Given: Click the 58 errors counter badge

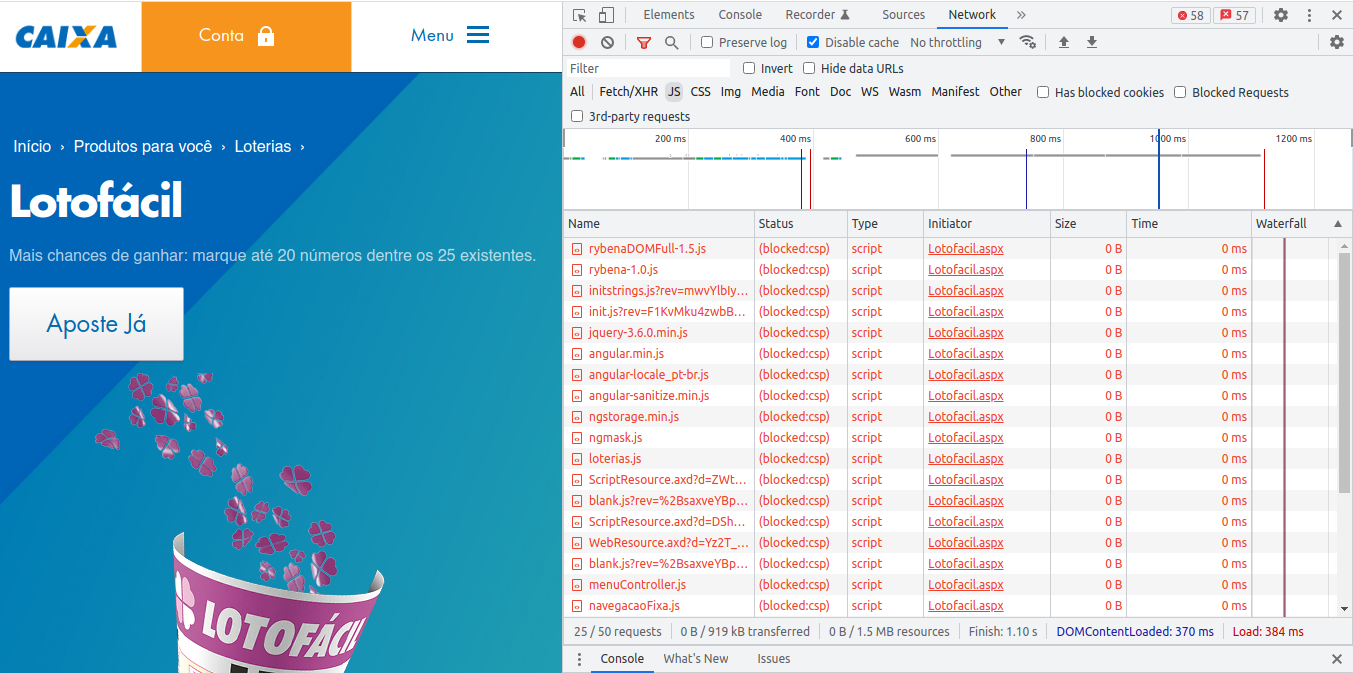Looking at the screenshot, I should 1190,15.
